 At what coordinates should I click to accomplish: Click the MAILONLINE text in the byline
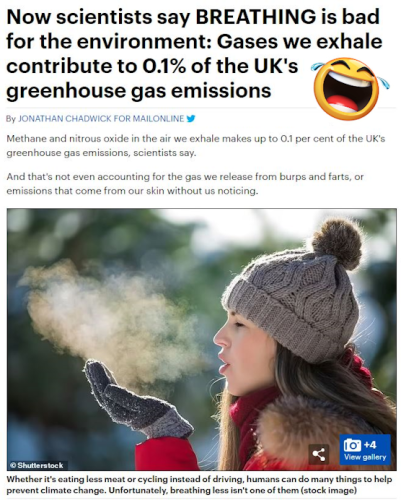click(x=158, y=118)
